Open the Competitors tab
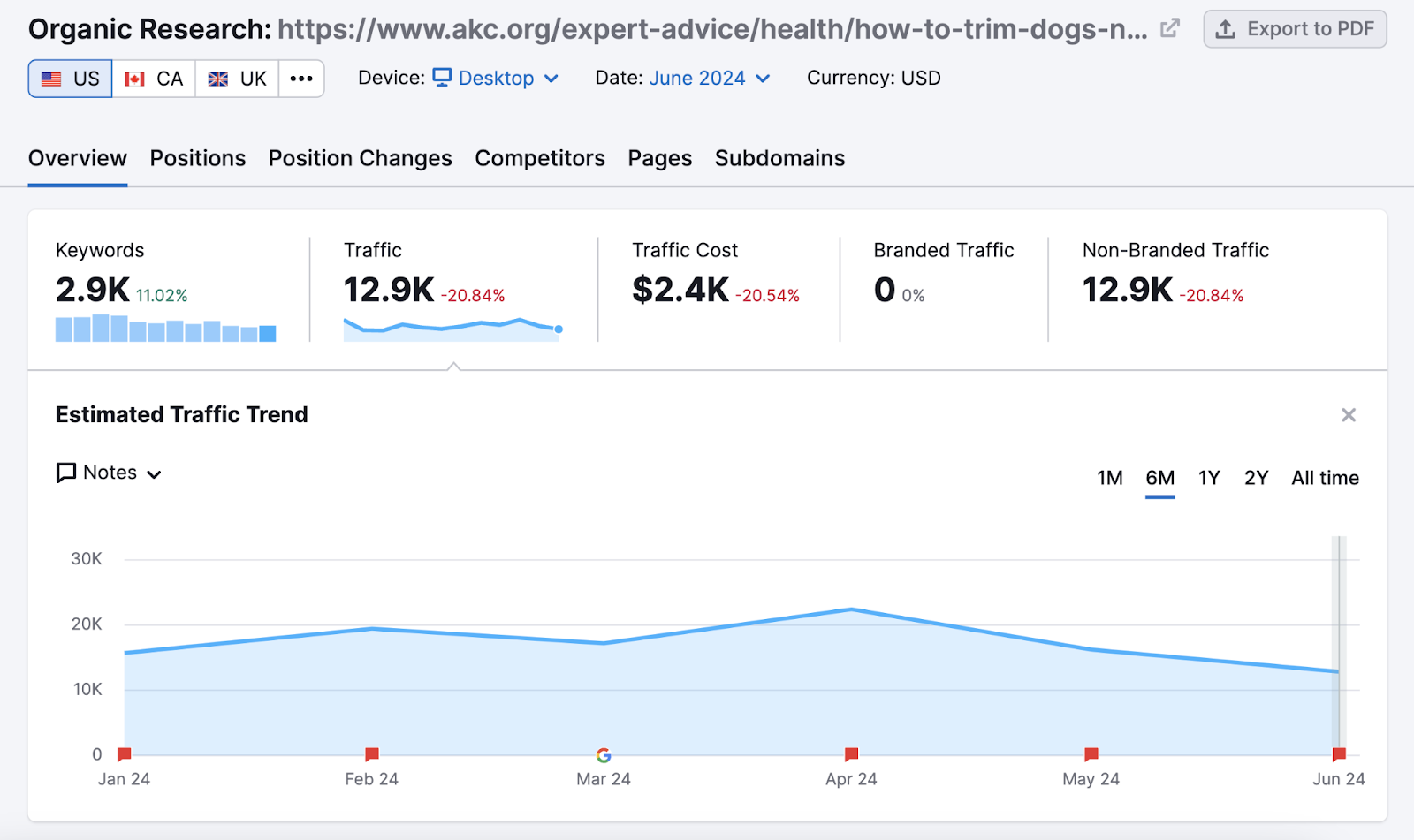1414x840 pixels. [x=539, y=158]
